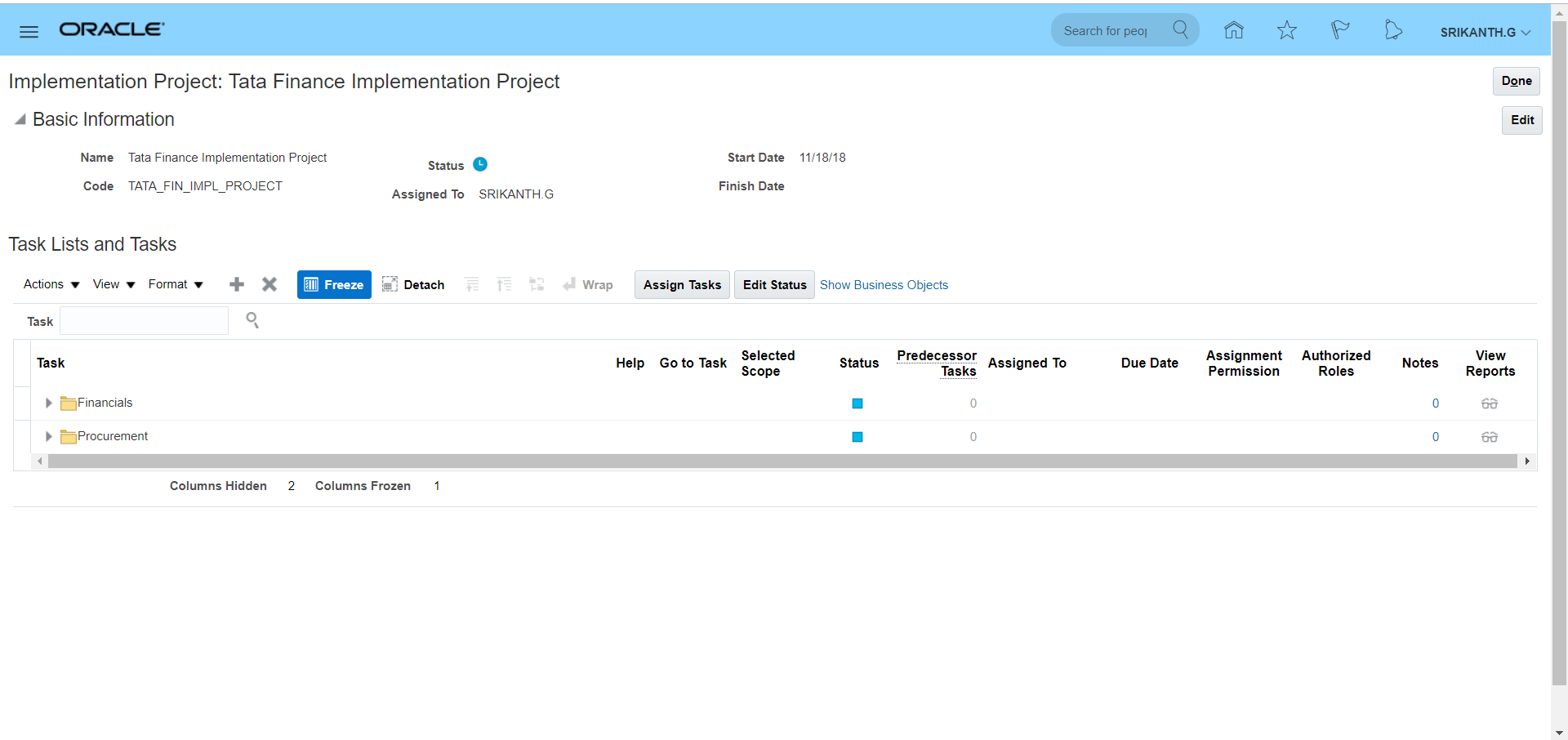Click the Assign Tasks button

[x=682, y=284]
